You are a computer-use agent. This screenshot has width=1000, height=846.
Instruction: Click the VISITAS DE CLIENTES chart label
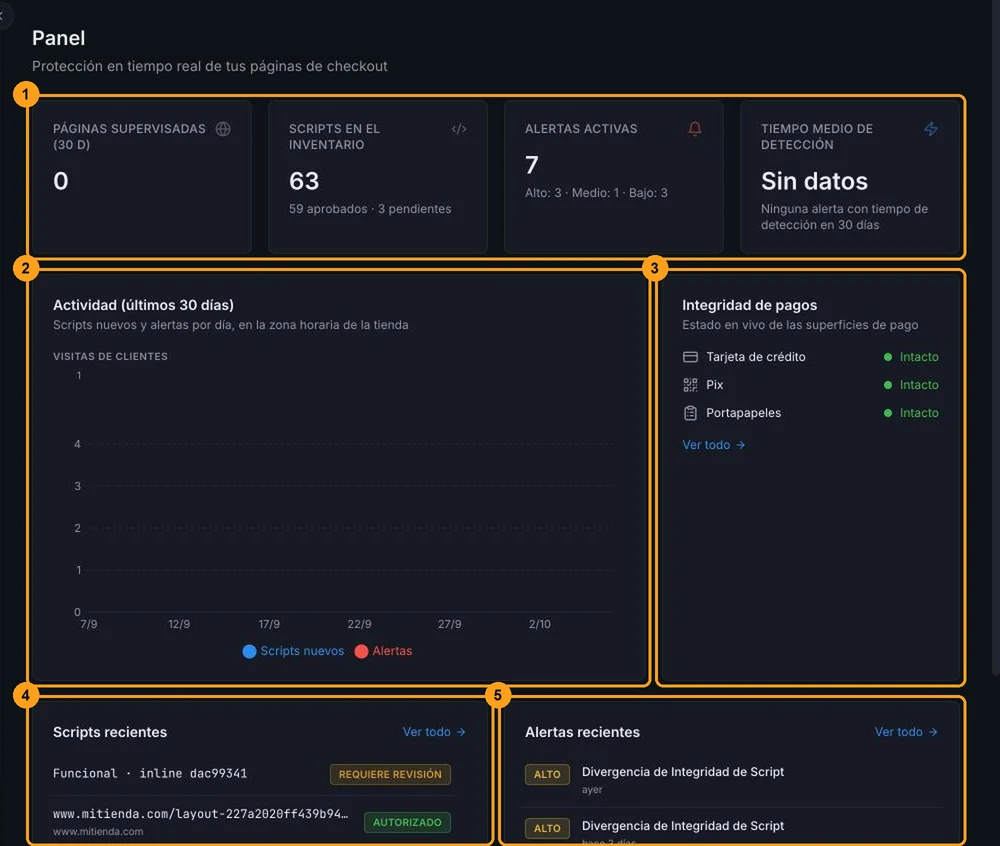pos(110,356)
